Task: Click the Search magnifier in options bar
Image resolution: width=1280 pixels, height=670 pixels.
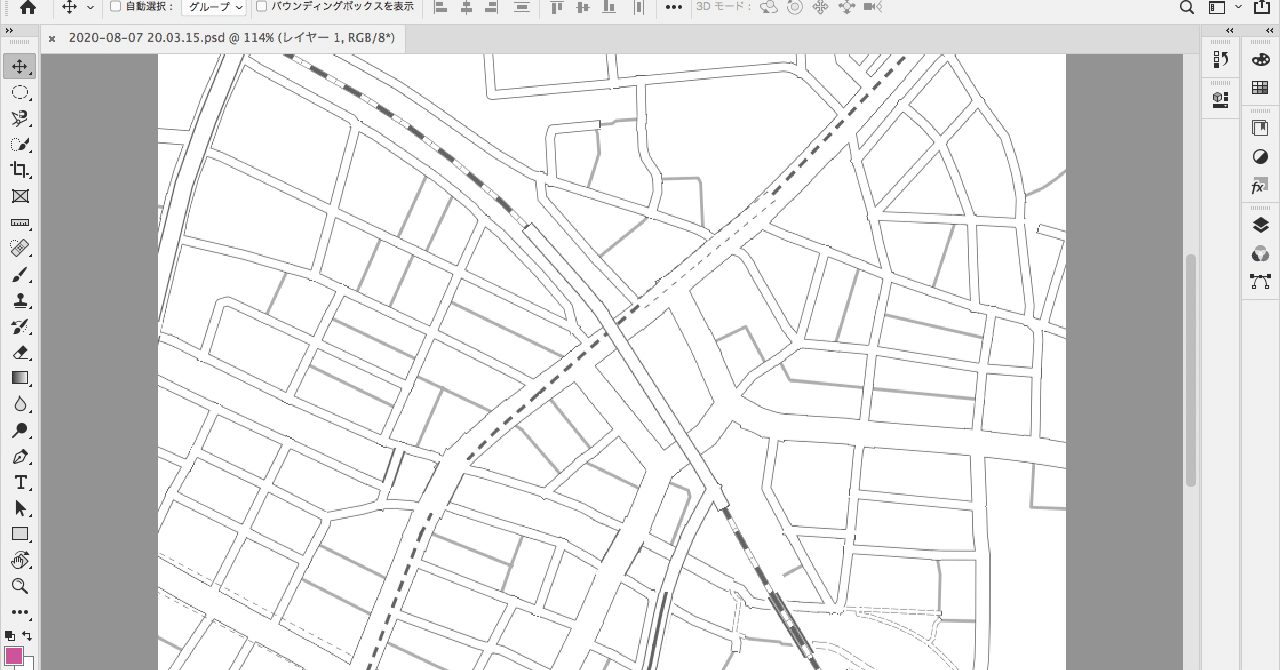Action: 1187,7
